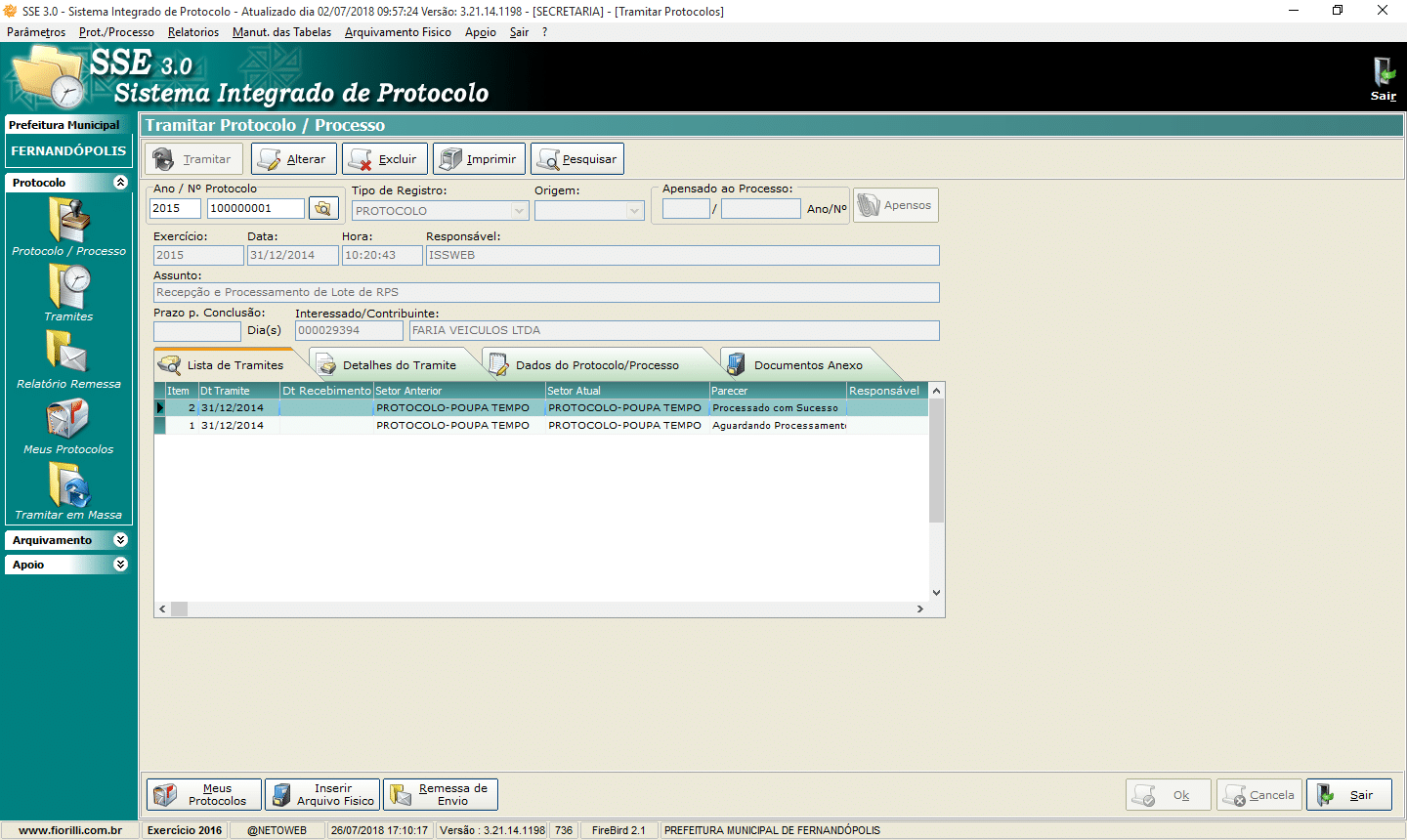1407x840 pixels.
Task: Click the Imprimir printer button
Action: [480, 159]
